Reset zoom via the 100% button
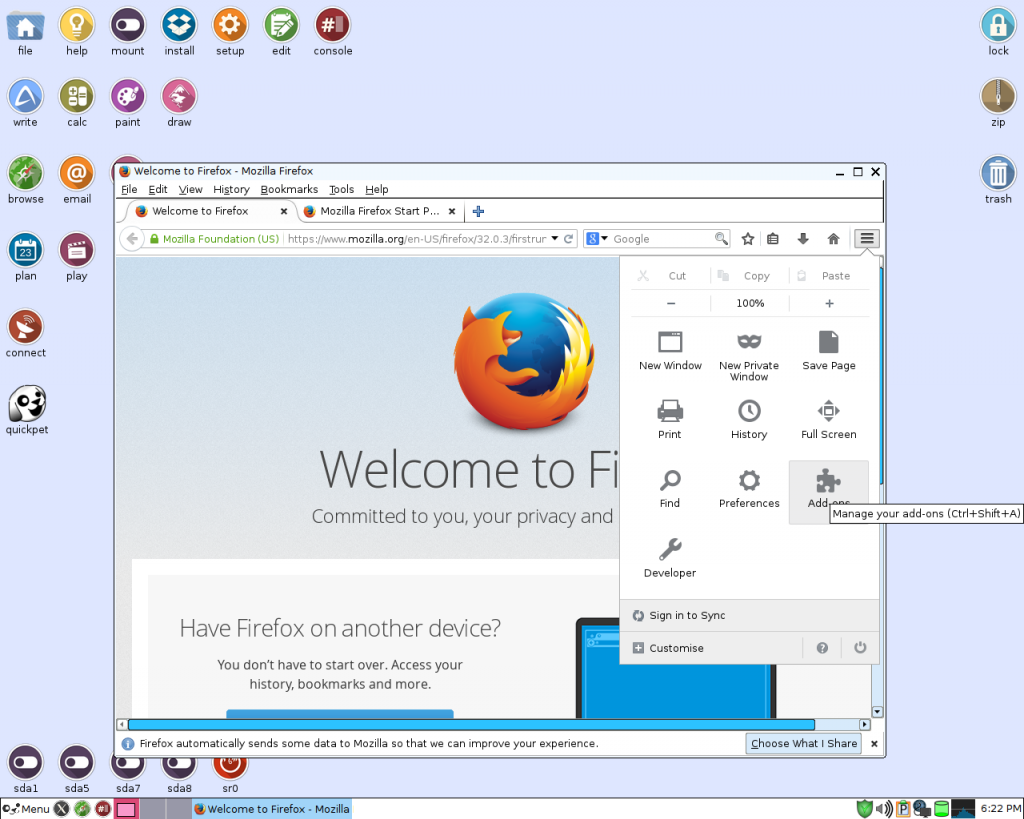Image resolution: width=1024 pixels, height=819 pixels. (750, 304)
